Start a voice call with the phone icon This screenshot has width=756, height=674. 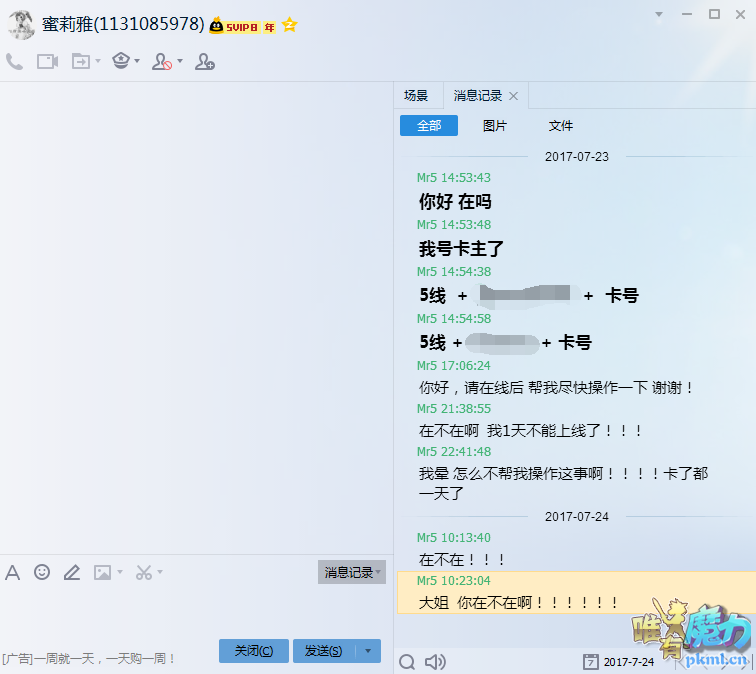pyautogui.click(x=14, y=62)
